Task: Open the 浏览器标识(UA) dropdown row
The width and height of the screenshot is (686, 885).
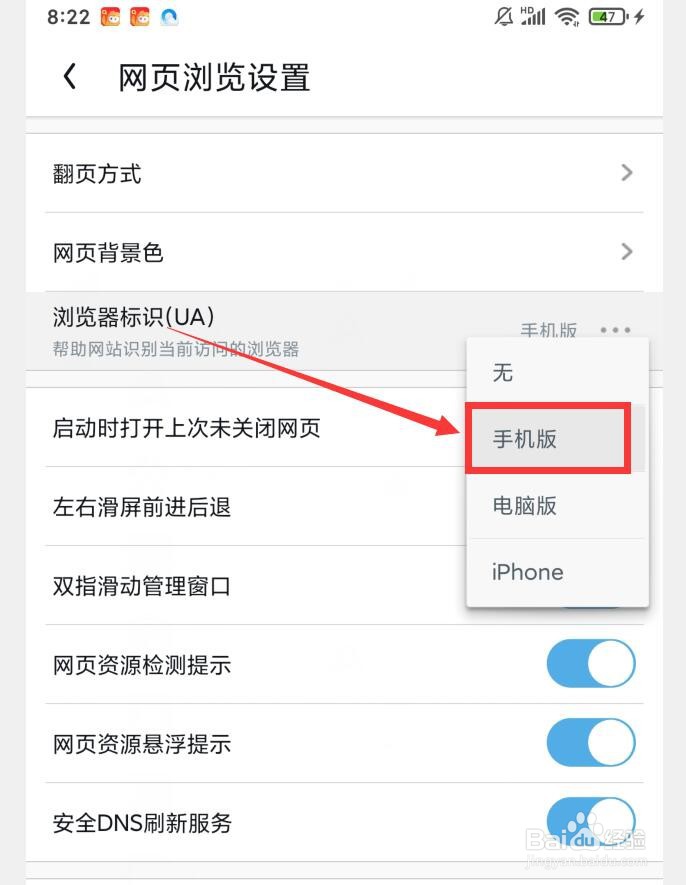Action: click(x=344, y=331)
